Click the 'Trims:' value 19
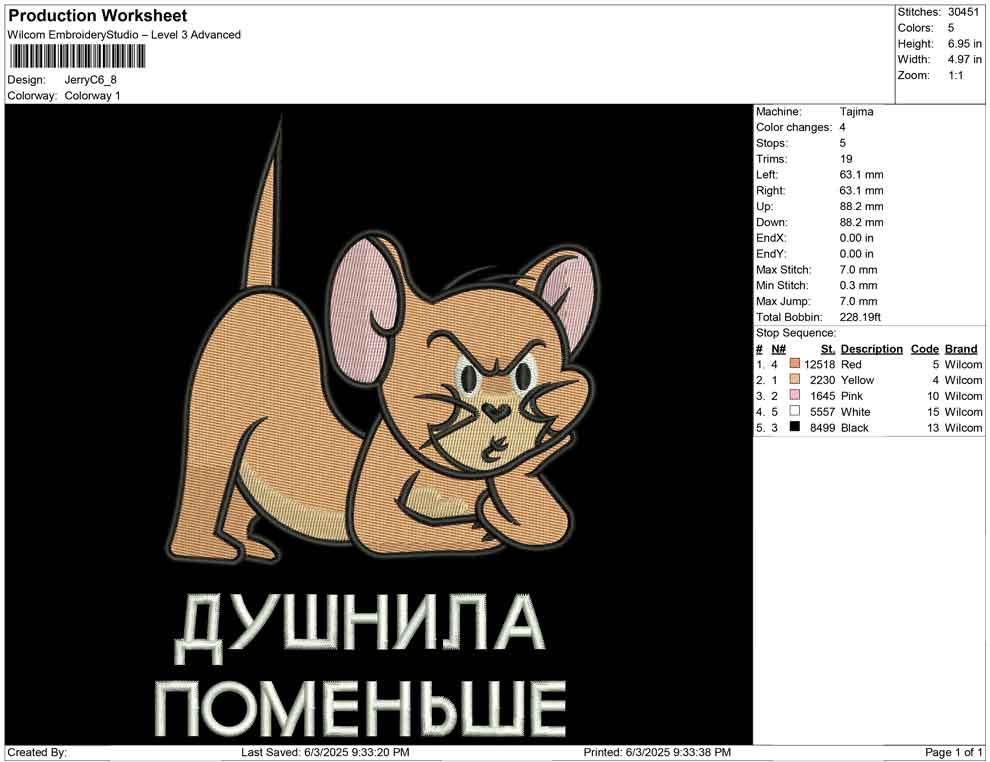The width and height of the screenshot is (990, 762). pyautogui.click(x=846, y=159)
